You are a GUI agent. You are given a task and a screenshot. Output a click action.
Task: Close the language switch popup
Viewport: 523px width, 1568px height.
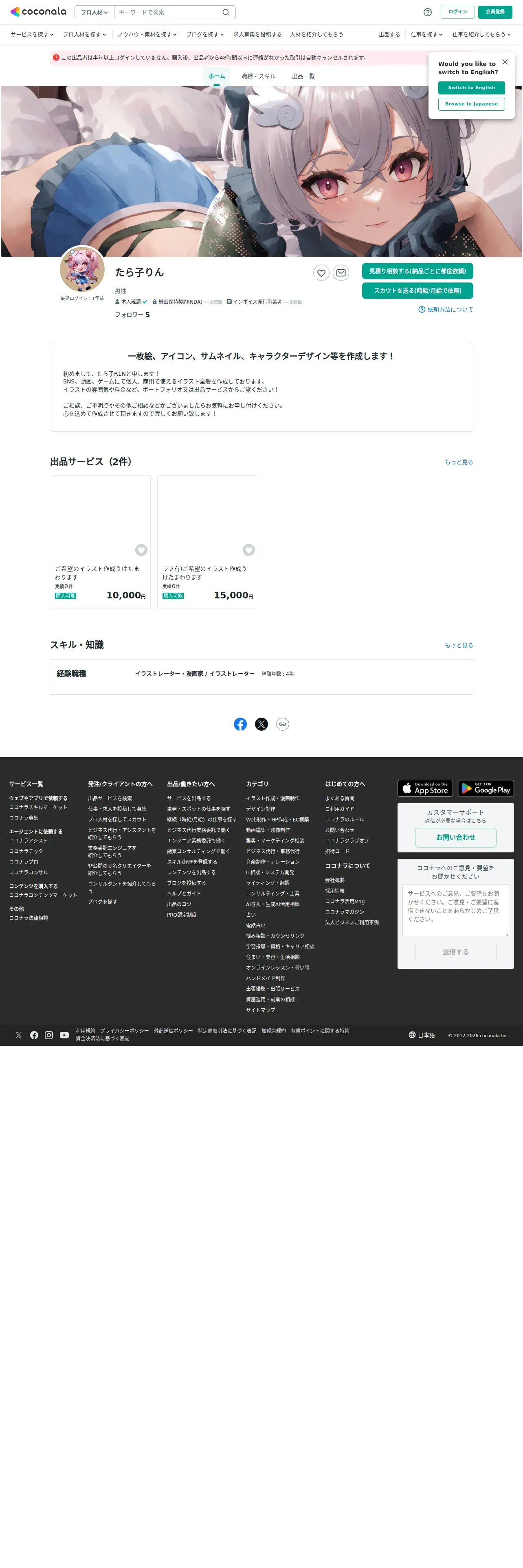point(505,62)
